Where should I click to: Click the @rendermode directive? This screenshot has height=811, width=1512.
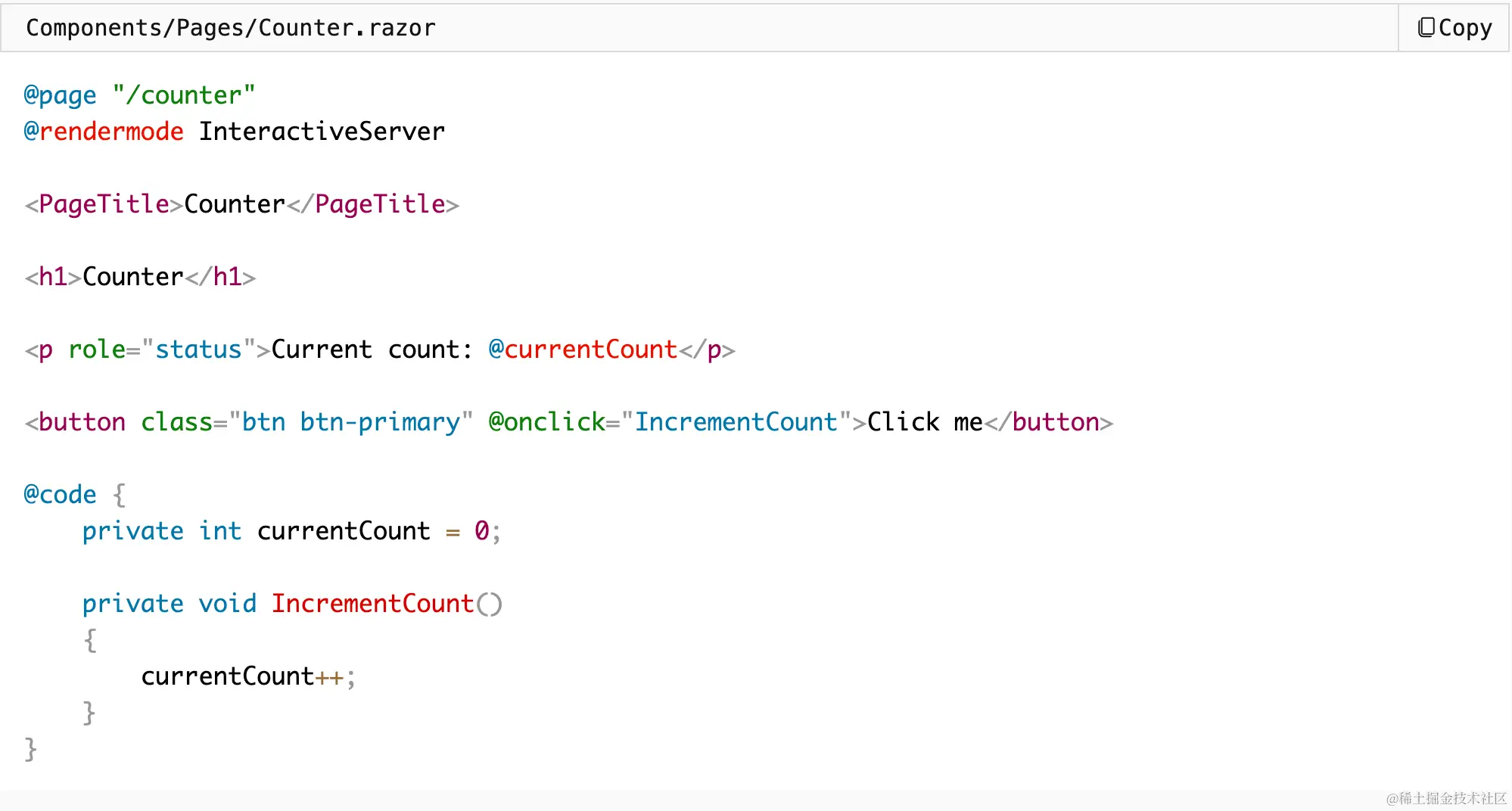(104, 132)
